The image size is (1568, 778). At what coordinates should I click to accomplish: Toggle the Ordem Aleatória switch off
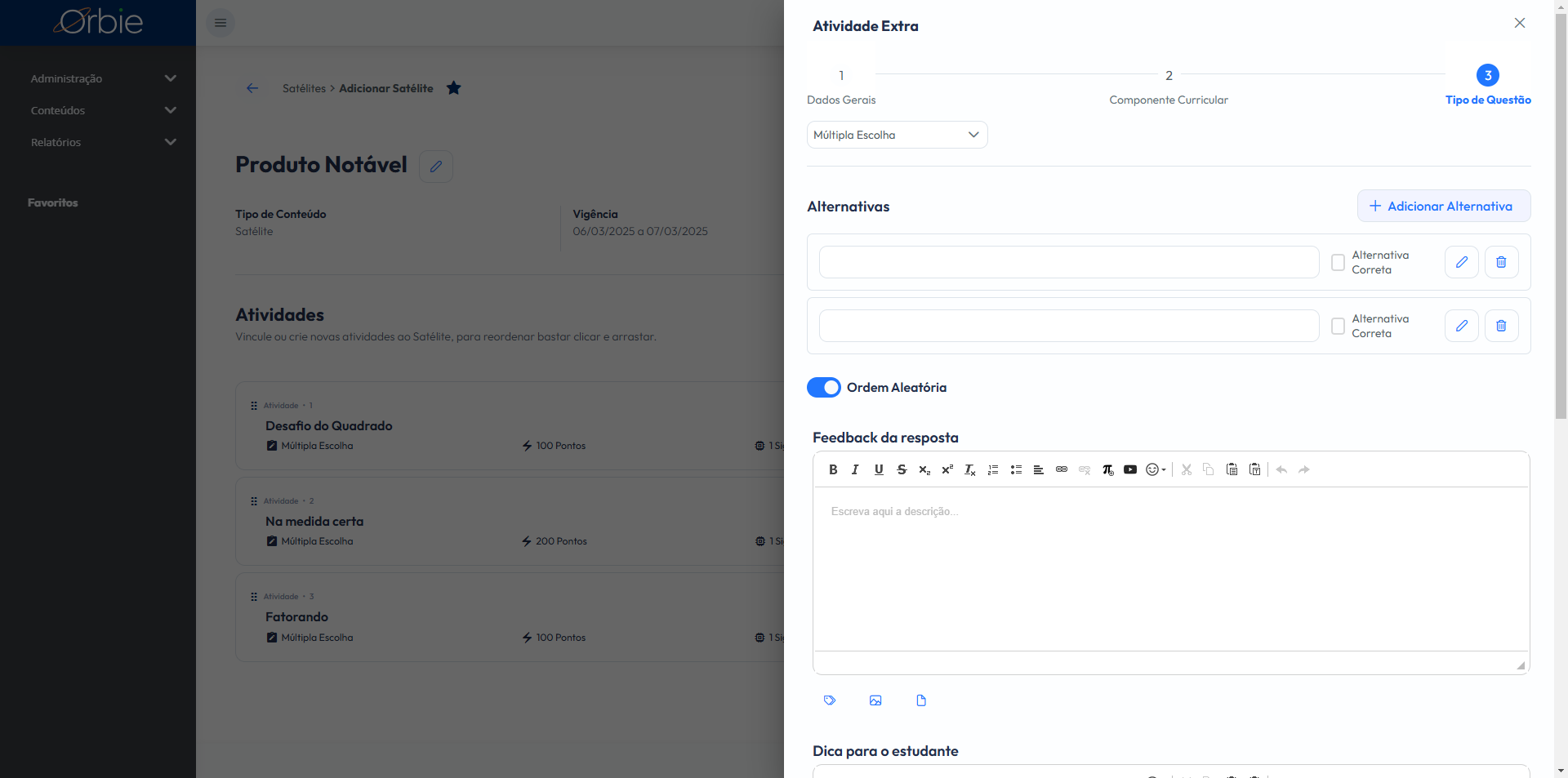(823, 387)
